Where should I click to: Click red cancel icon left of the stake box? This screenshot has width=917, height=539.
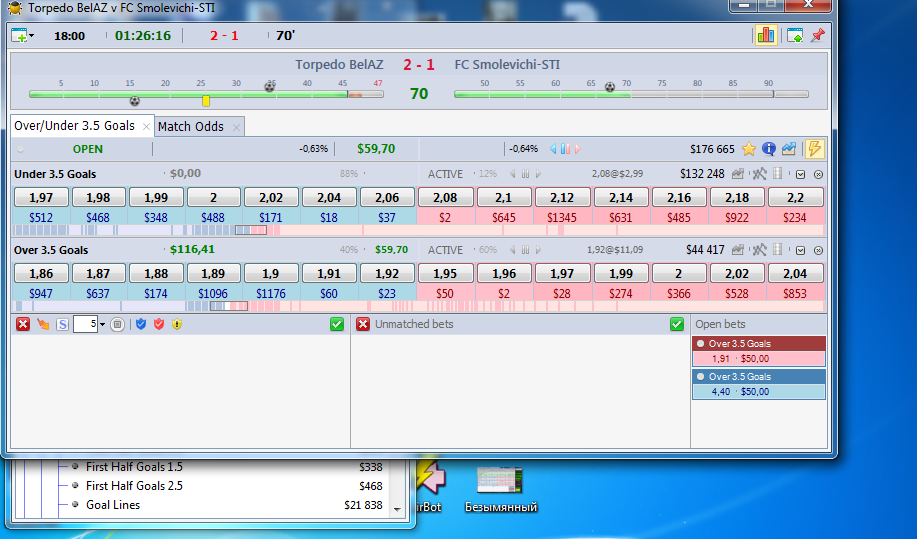coord(23,324)
